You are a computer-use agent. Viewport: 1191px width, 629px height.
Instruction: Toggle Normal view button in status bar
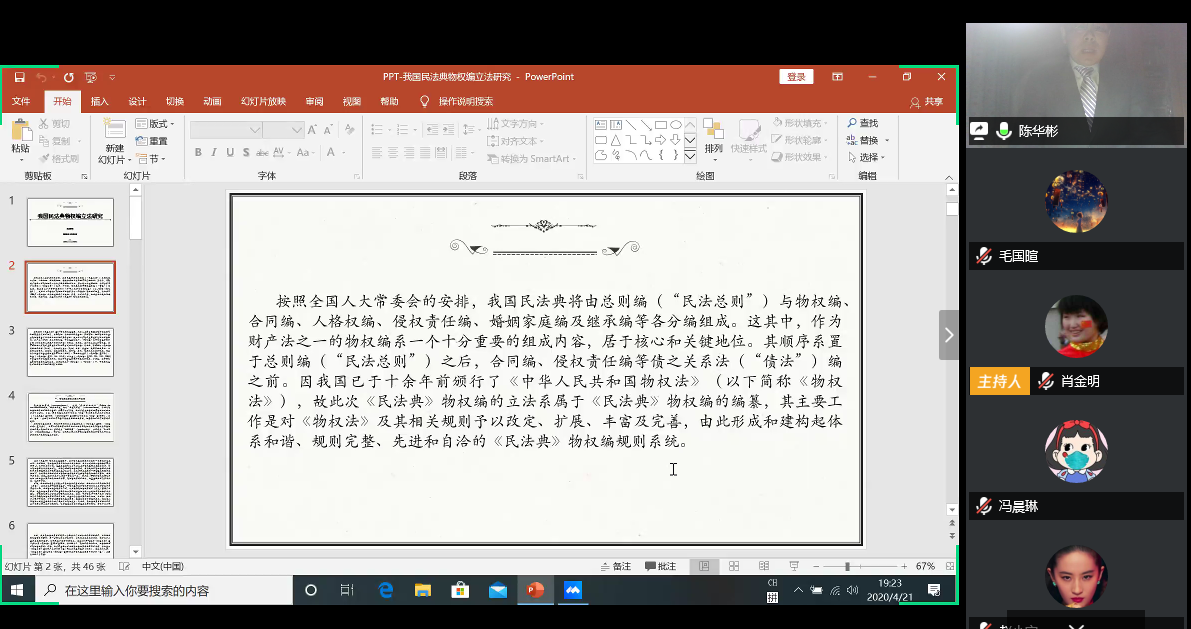click(704, 566)
